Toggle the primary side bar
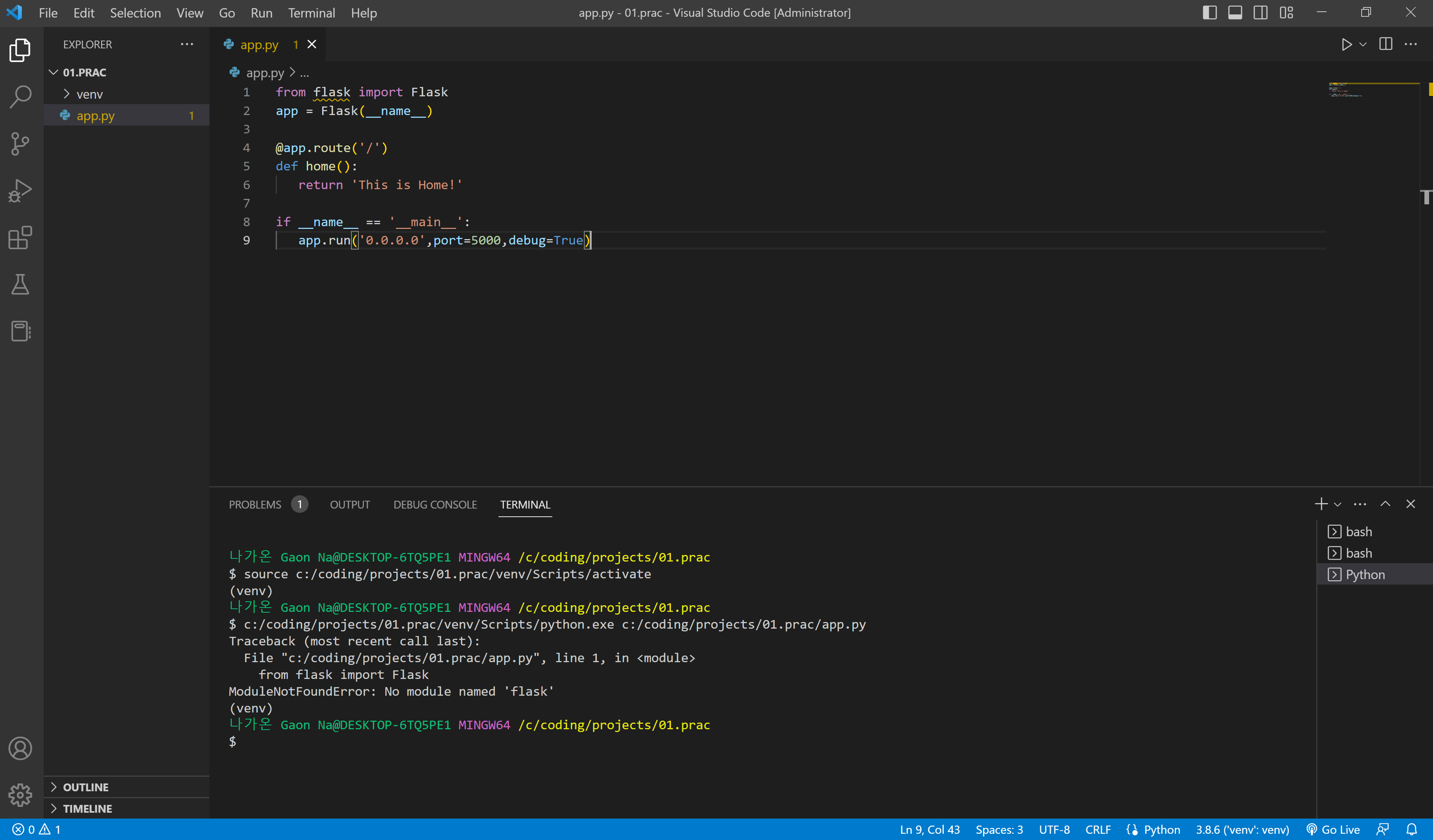 1210,12
